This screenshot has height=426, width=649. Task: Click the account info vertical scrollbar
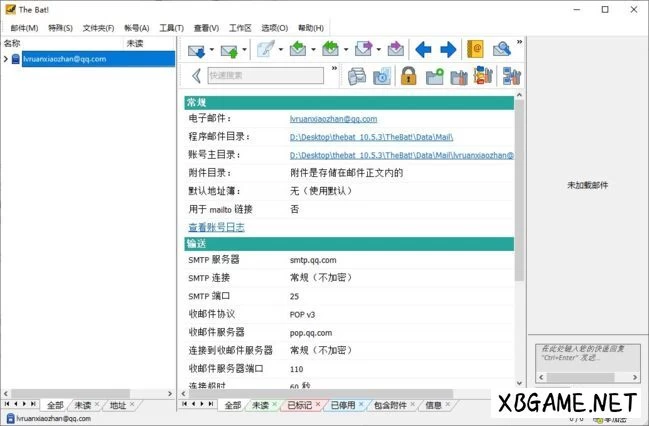pyautogui.click(x=518, y=200)
